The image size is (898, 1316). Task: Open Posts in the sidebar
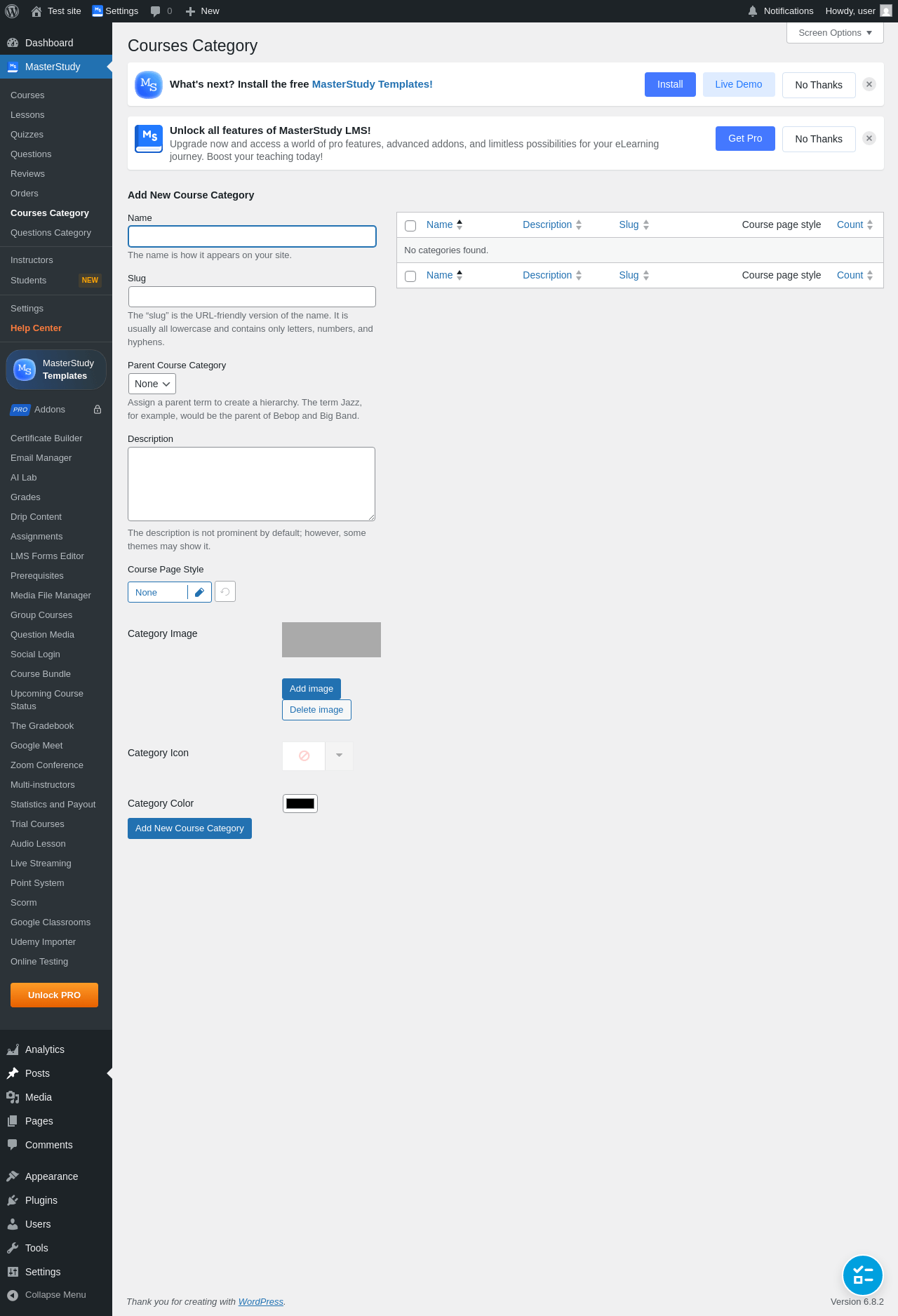point(56,1073)
